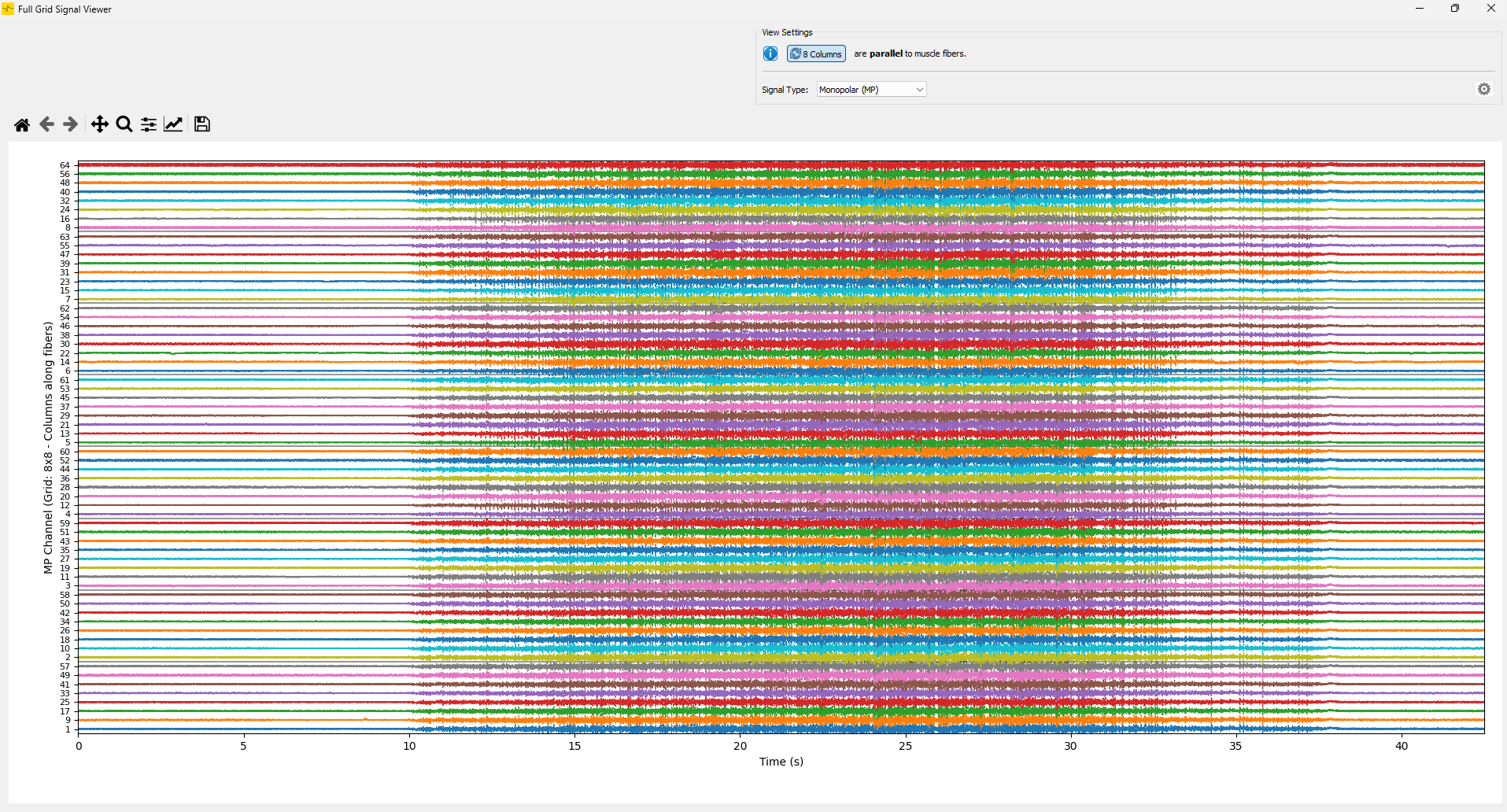Minimize the Full Grid Signal Viewer window
The height and width of the screenshot is (812, 1507).
click(1420, 9)
